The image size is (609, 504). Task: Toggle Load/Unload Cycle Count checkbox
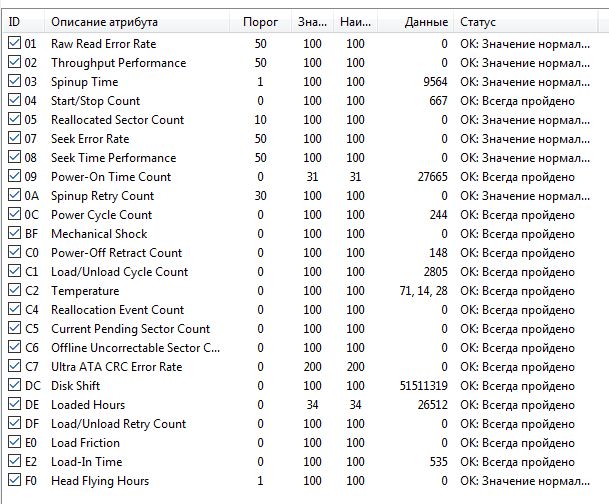pos(14,271)
